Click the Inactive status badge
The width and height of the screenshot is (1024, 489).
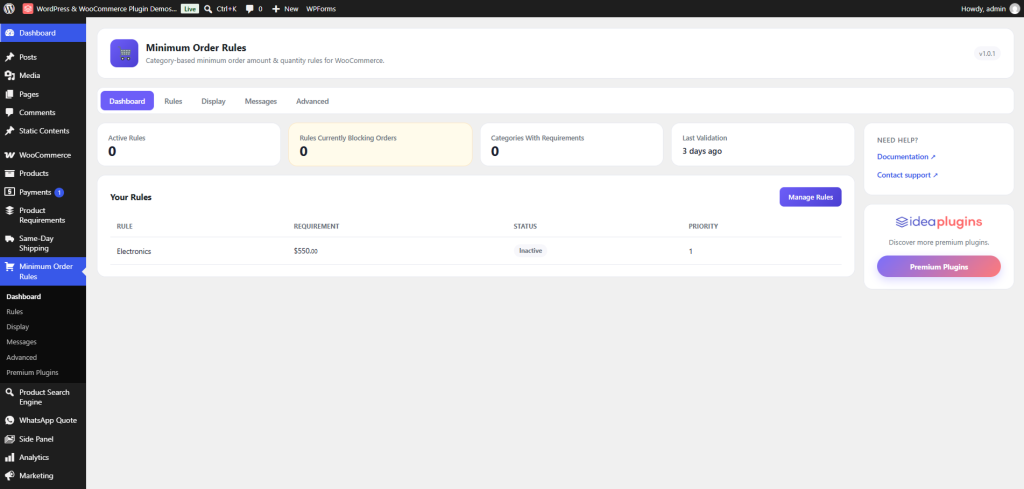[530, 251]
